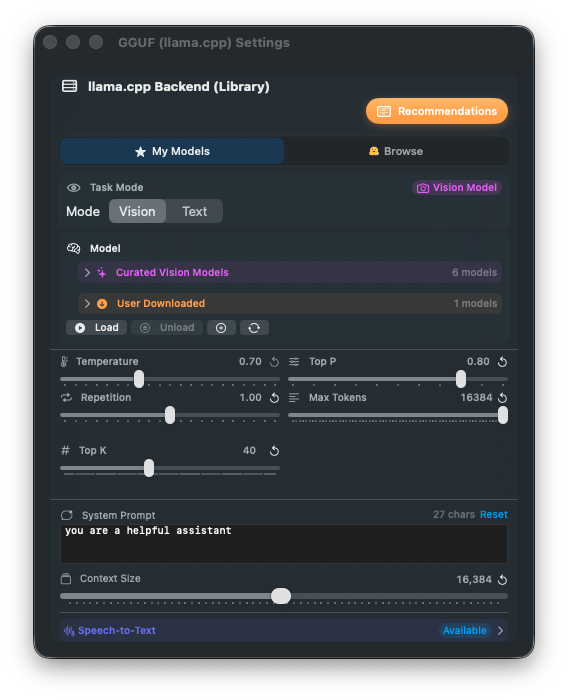Click the Repetition slider handle
This screenshot has height=700, width=568.
(170, 415)
